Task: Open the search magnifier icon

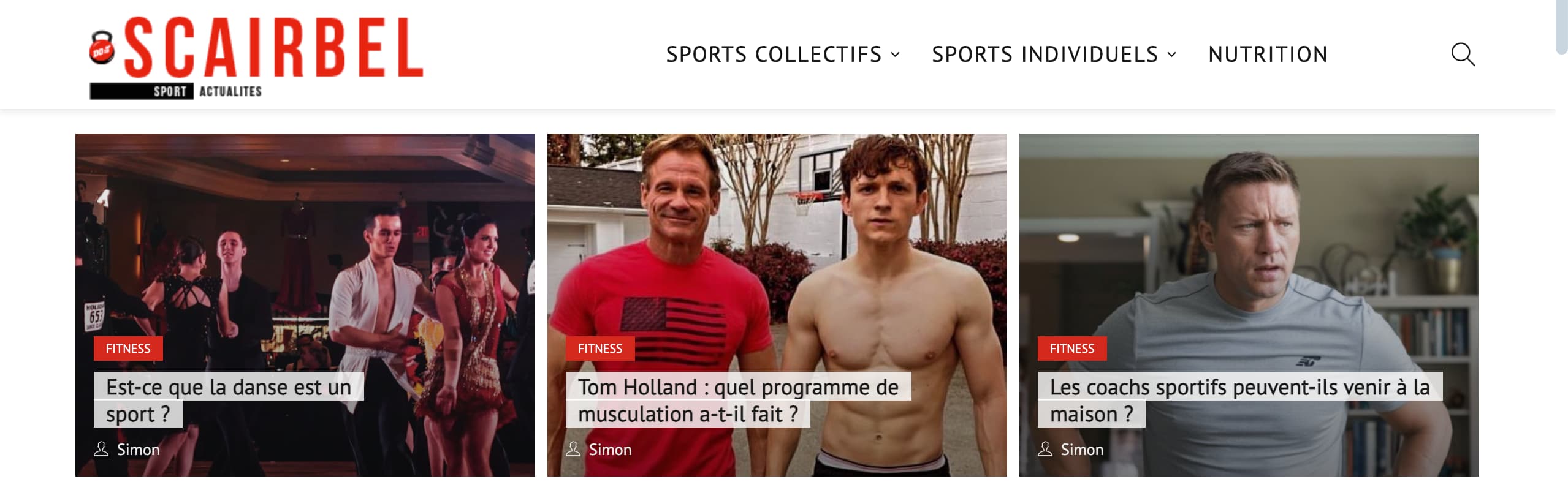Action: [x=1463, y=55]
